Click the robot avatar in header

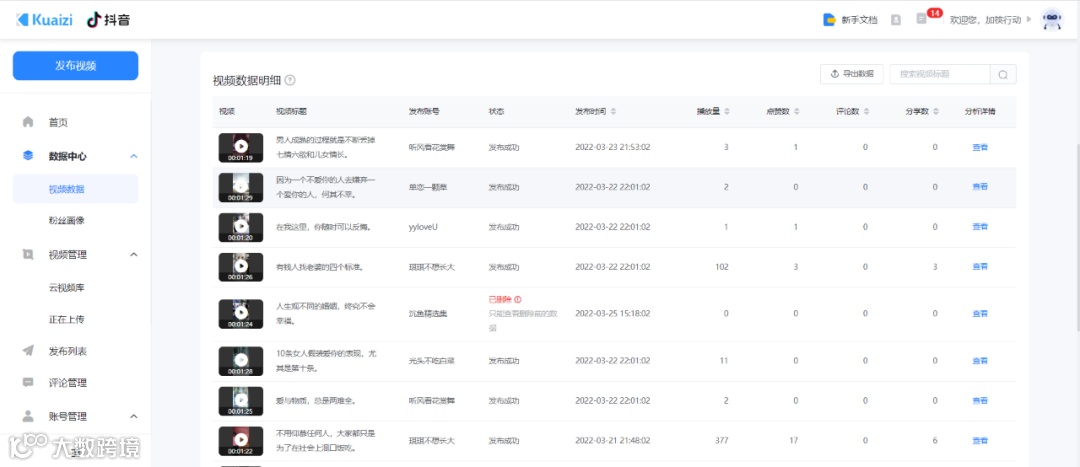coord(1052,20)
